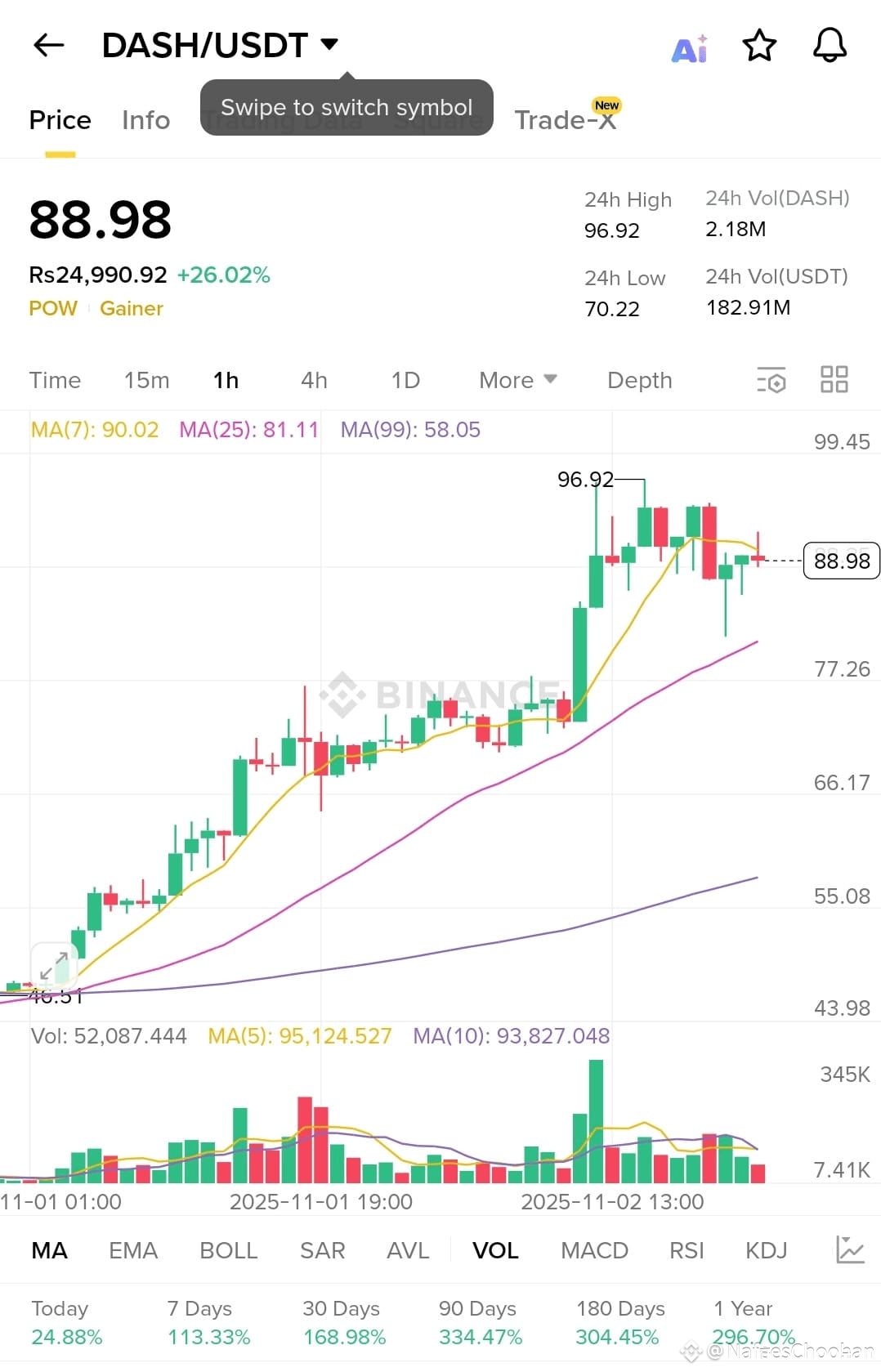
Task: Tap the 2025-11-02 13:00 time axis label
Action: coord(612,1202)
